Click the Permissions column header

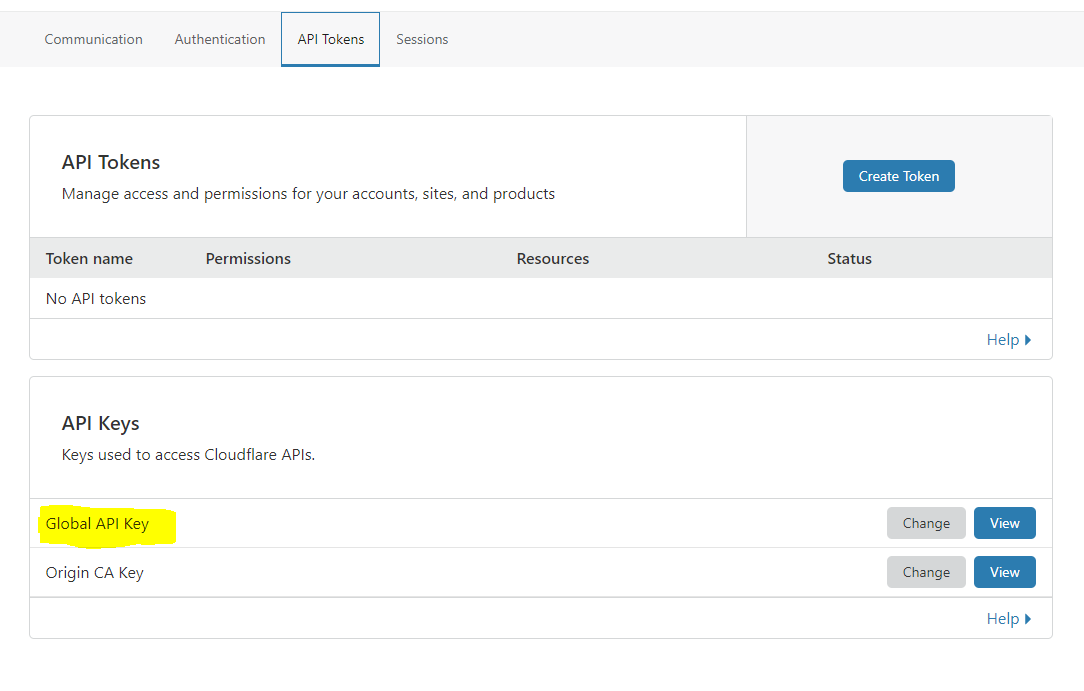[248, 258]
